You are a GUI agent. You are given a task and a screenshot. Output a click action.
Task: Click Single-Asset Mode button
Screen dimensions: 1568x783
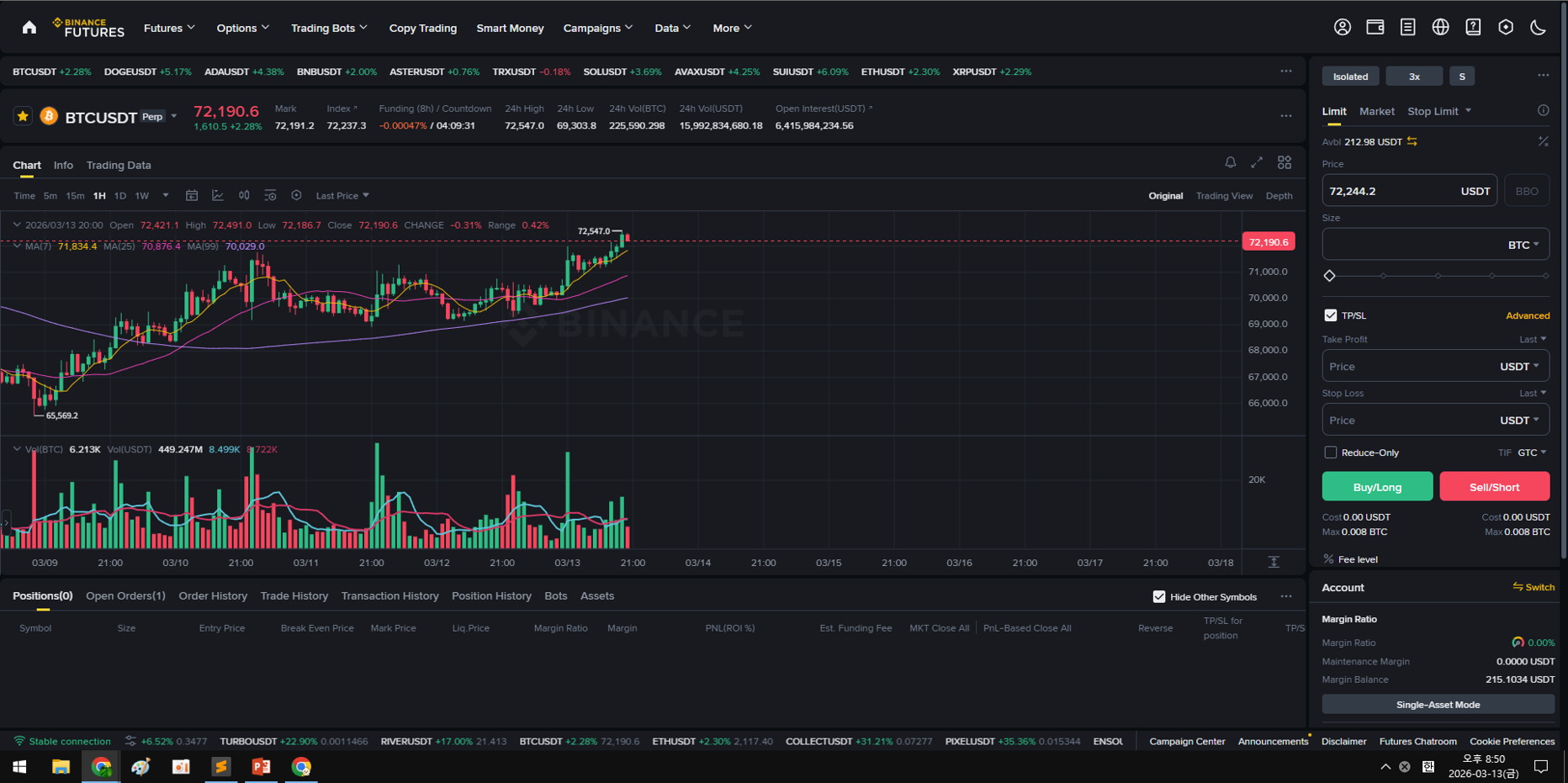pyautogui.click(x=1438, y=704)
